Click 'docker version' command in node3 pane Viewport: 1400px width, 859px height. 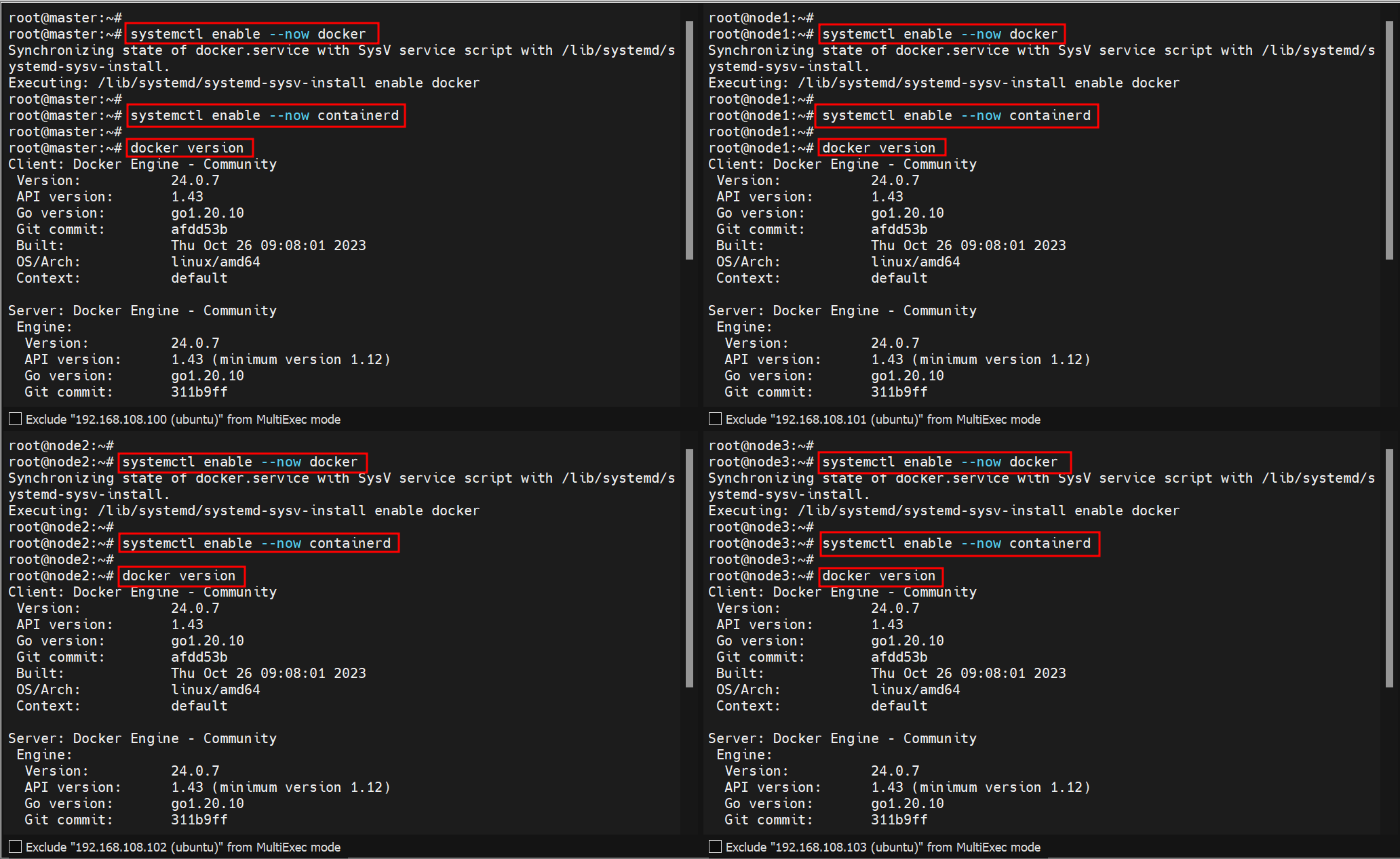point(879,576)
